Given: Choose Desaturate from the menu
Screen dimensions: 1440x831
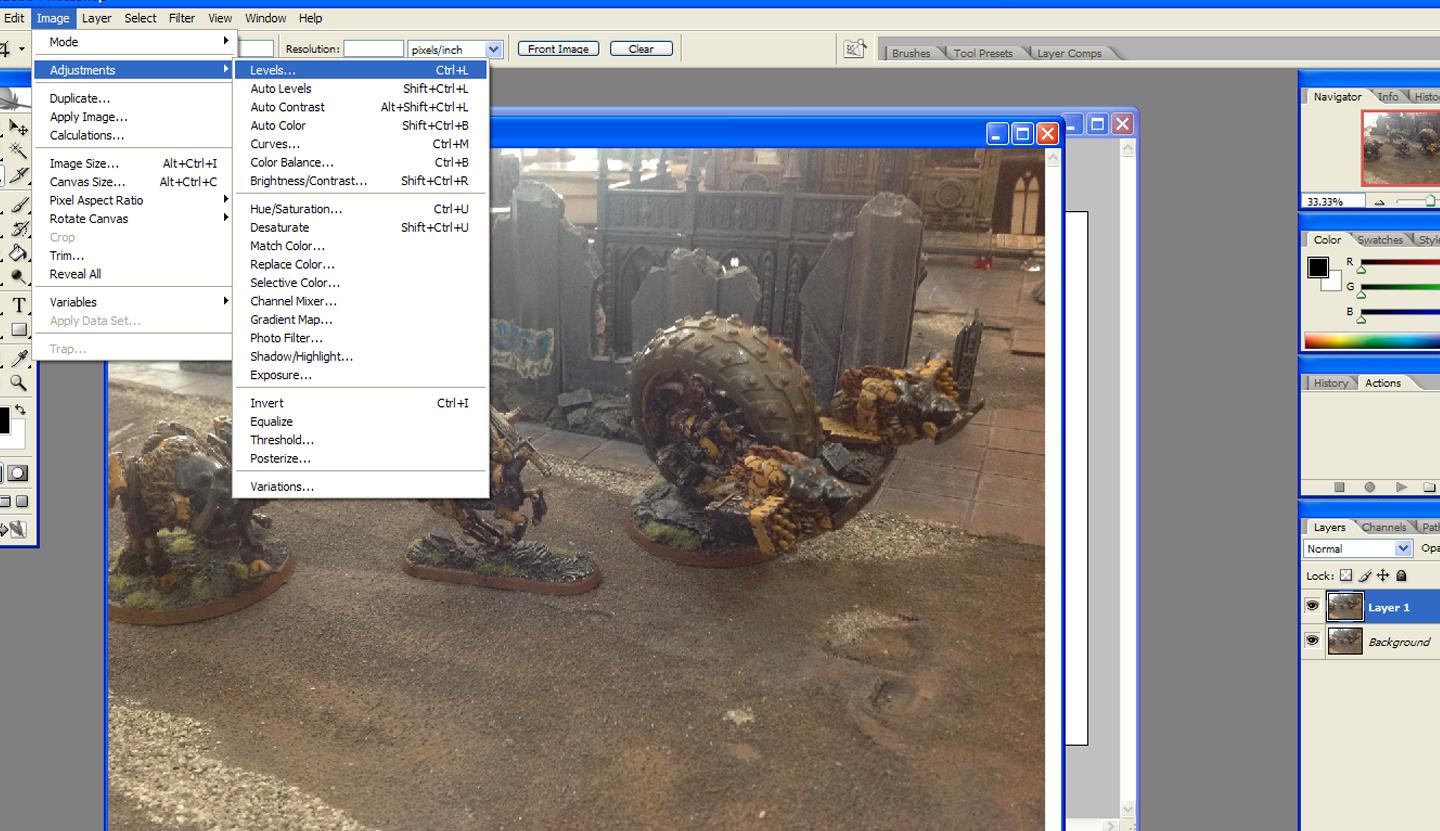Looking at the screenshot, I should click(x=360, y=227).
